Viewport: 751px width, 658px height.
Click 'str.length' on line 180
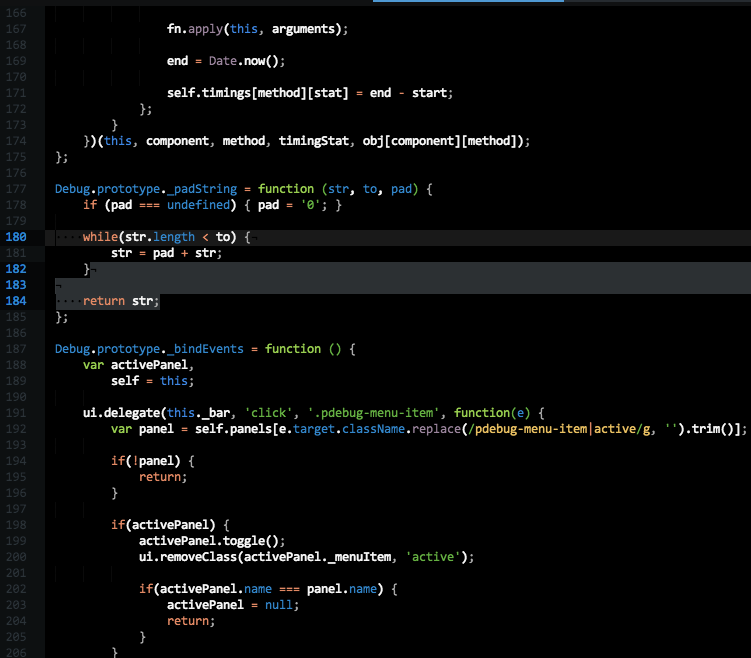tap(159, 237)
